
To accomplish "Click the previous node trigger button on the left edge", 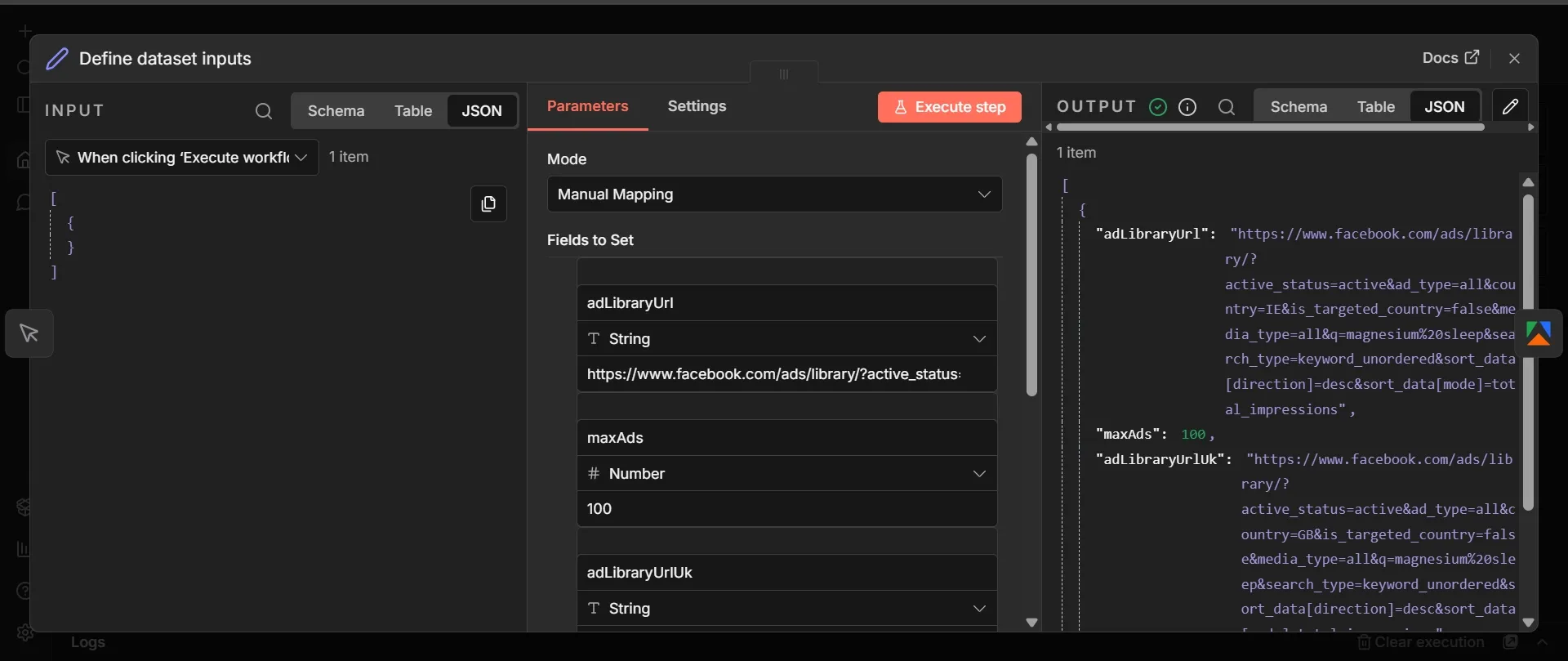I will 29,333.
